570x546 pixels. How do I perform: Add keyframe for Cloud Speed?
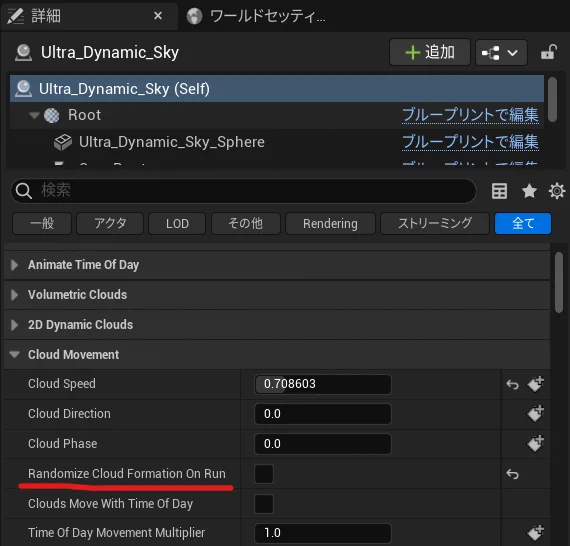pos(536,384)
